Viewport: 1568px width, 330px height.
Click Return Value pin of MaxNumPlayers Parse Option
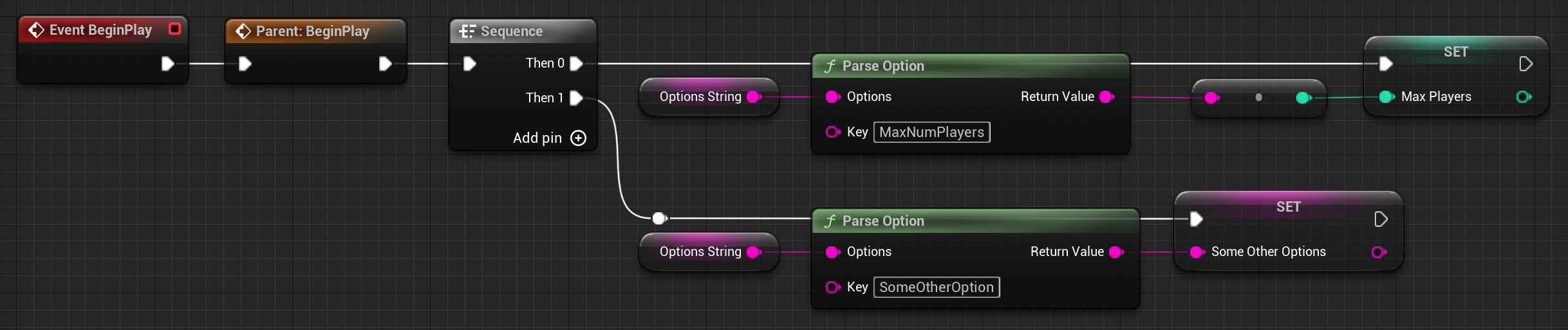pyautogui.click(x=1107, y=97)
